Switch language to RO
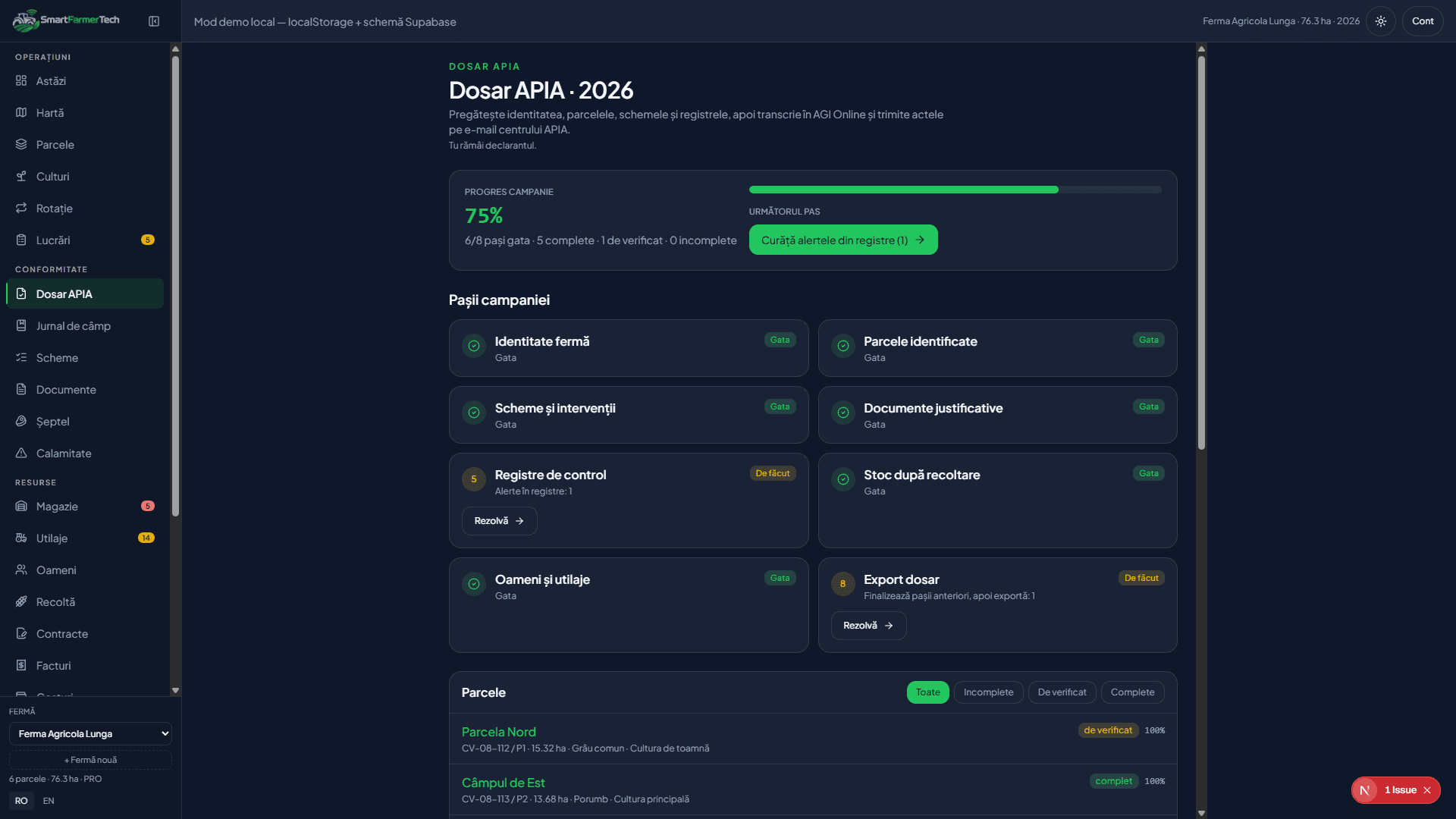Screen dimensions: 1456x819 (x=21, y=801)
